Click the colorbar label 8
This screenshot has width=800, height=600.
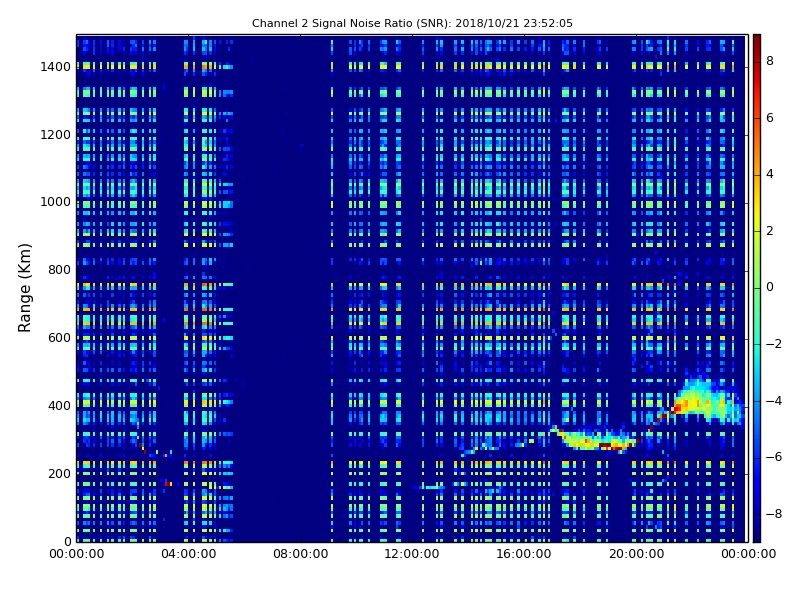click(770, 61)
